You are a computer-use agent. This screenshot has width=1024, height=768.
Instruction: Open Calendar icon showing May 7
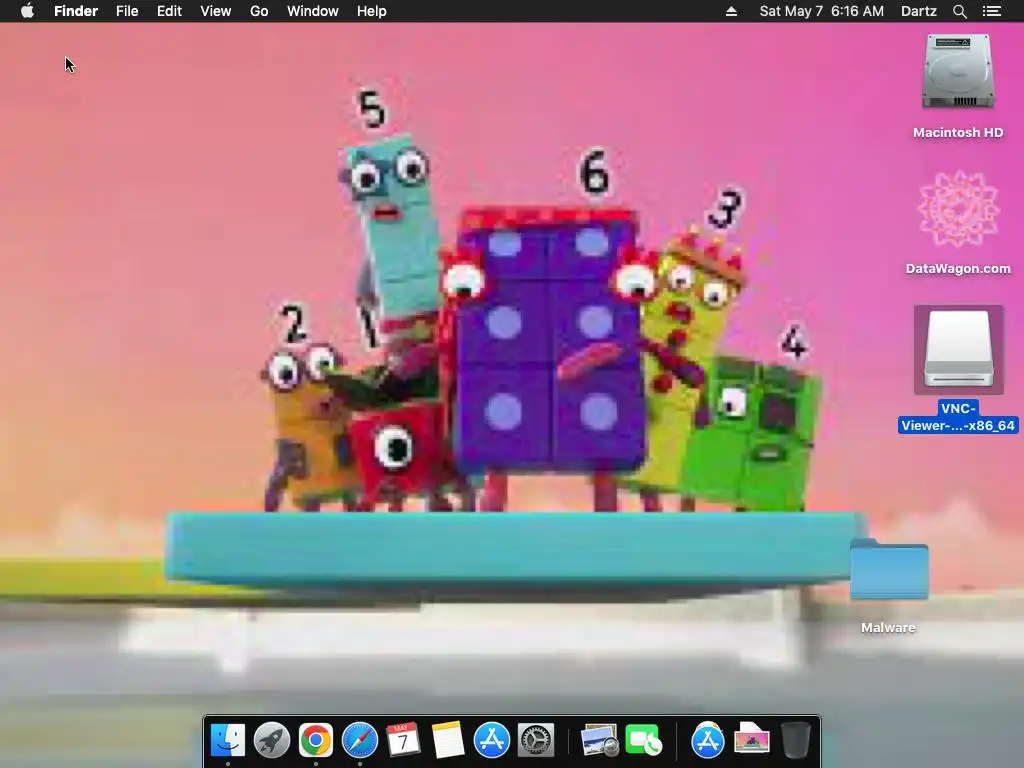click(403, 740)
